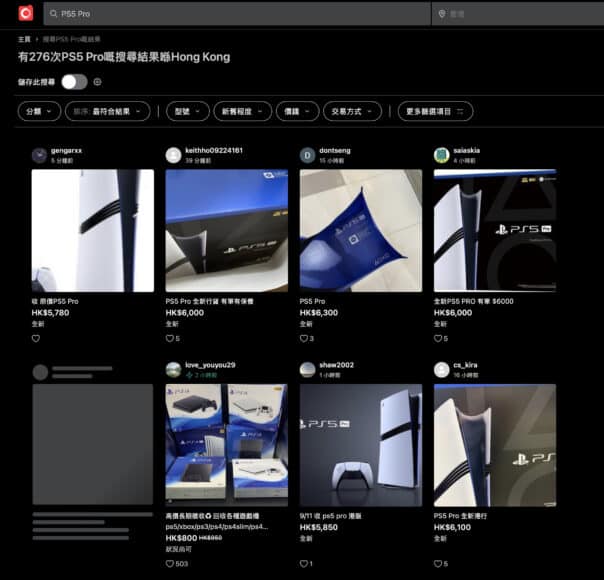The height and width of the screenshot is (580, 604).
Task: Expand the 分類 category filter
Action: click(39, 111)
